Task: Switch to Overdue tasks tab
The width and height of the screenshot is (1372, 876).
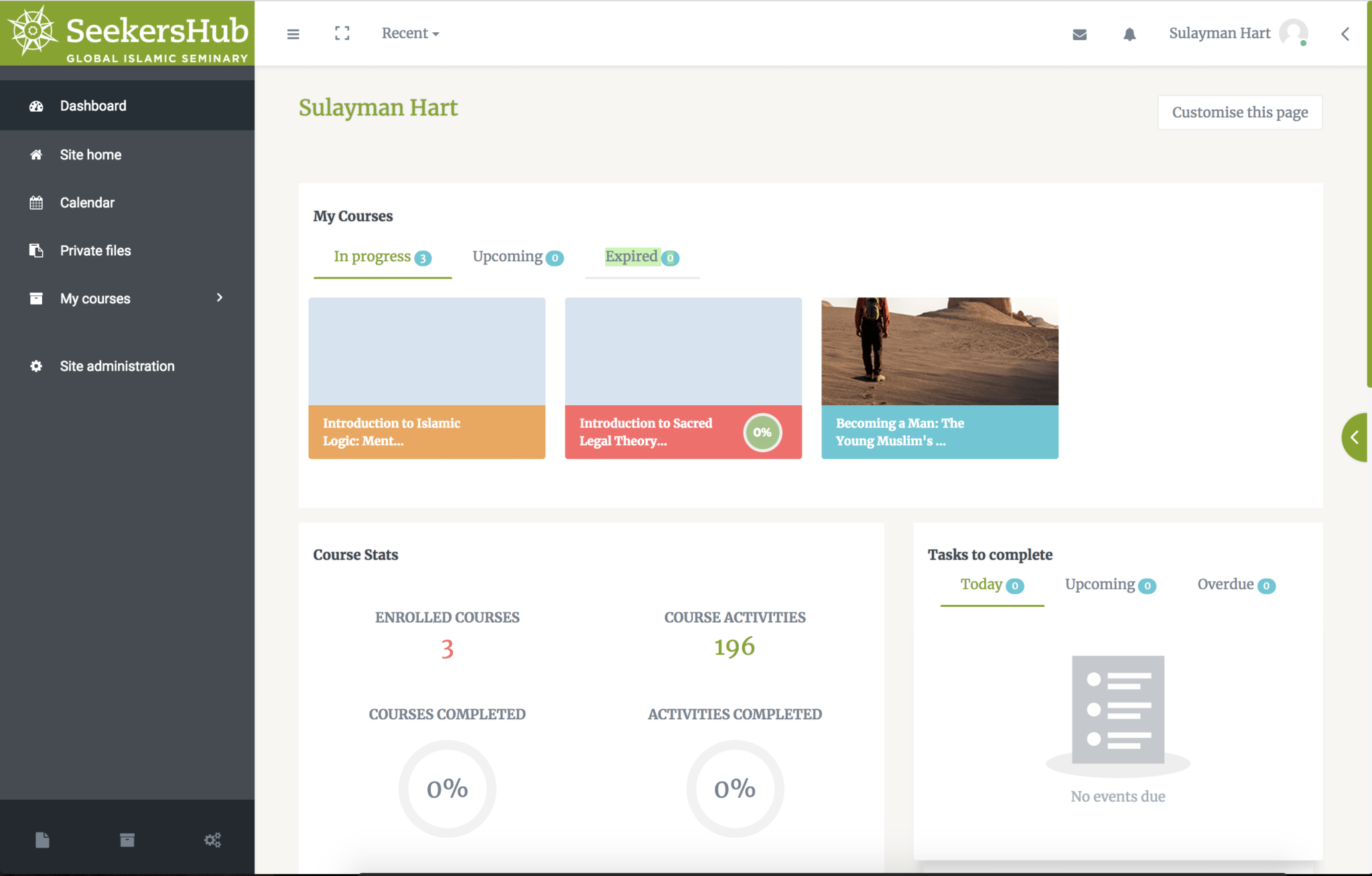Action: [x=1236, y=585]
